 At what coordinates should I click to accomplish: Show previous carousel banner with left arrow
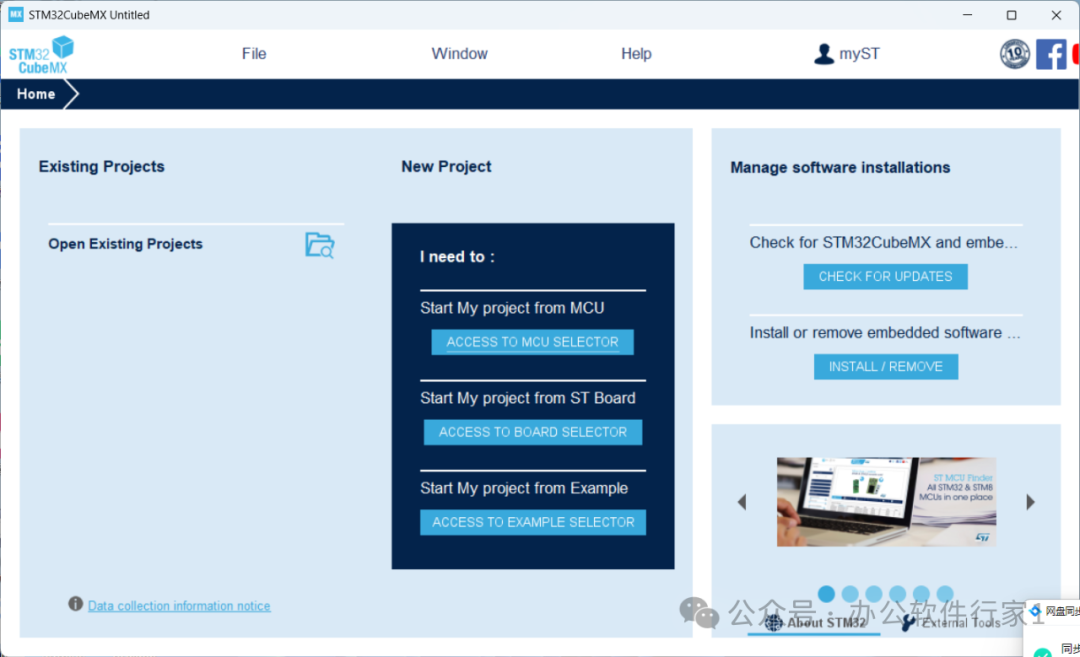click(742, 502)
